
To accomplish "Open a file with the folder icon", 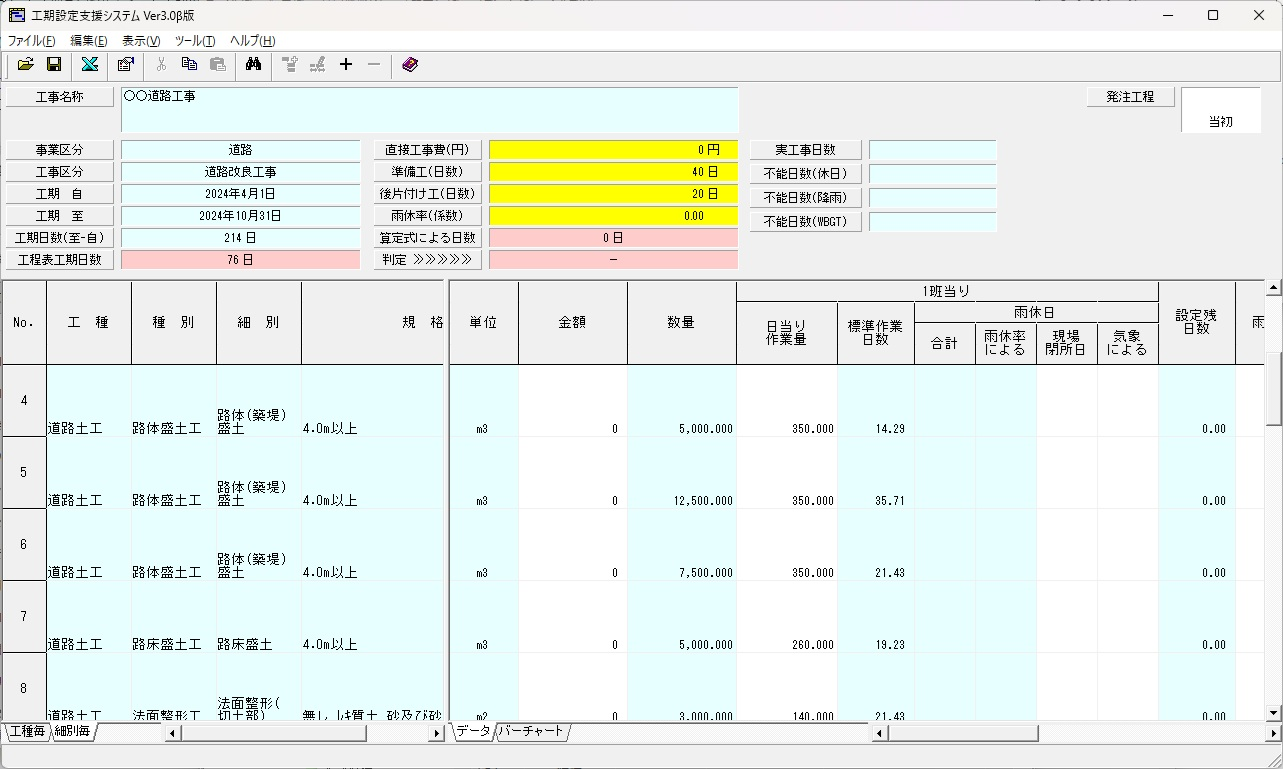I will 26,65.
